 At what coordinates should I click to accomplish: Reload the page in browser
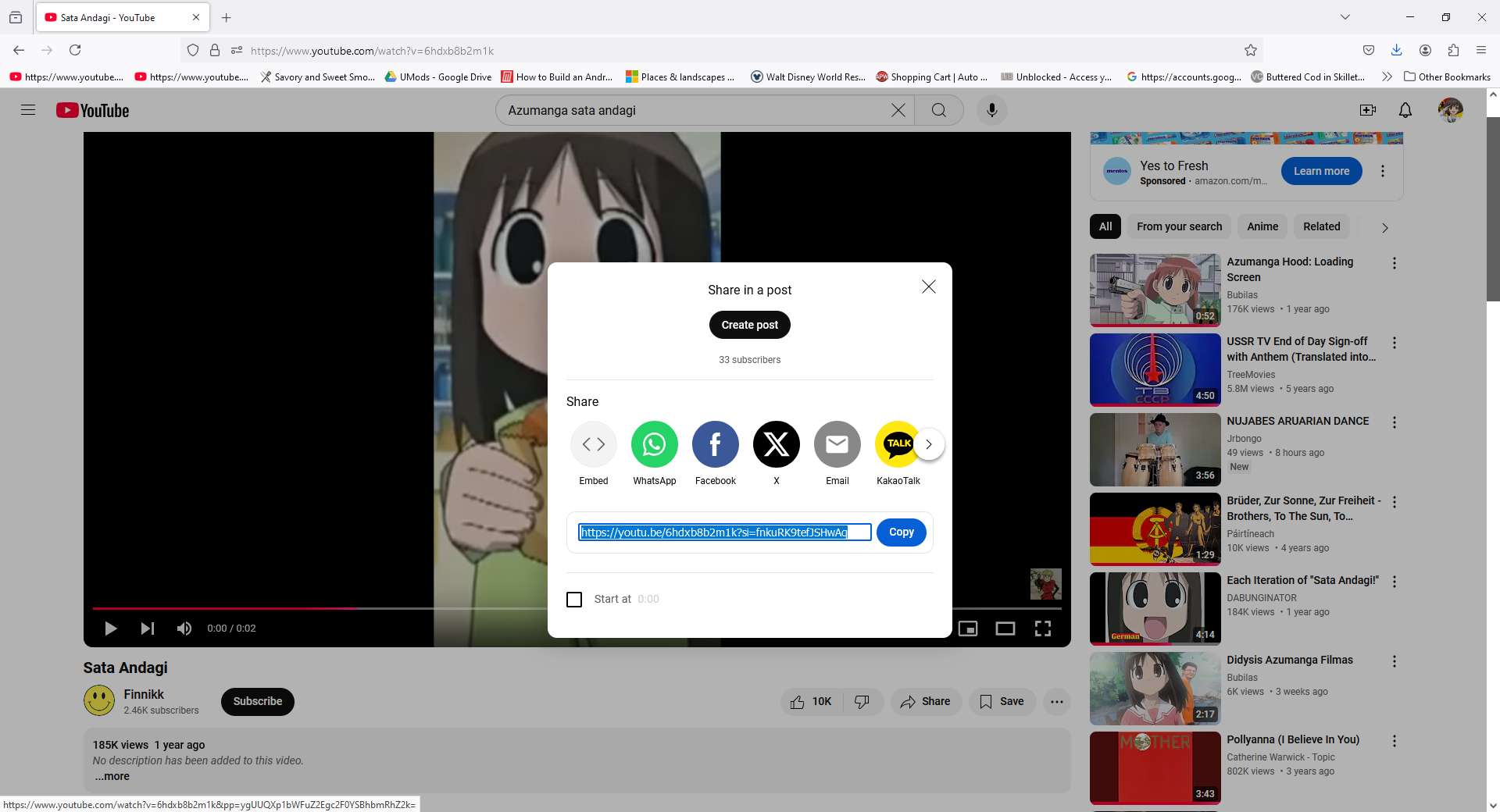click(75, 50)
